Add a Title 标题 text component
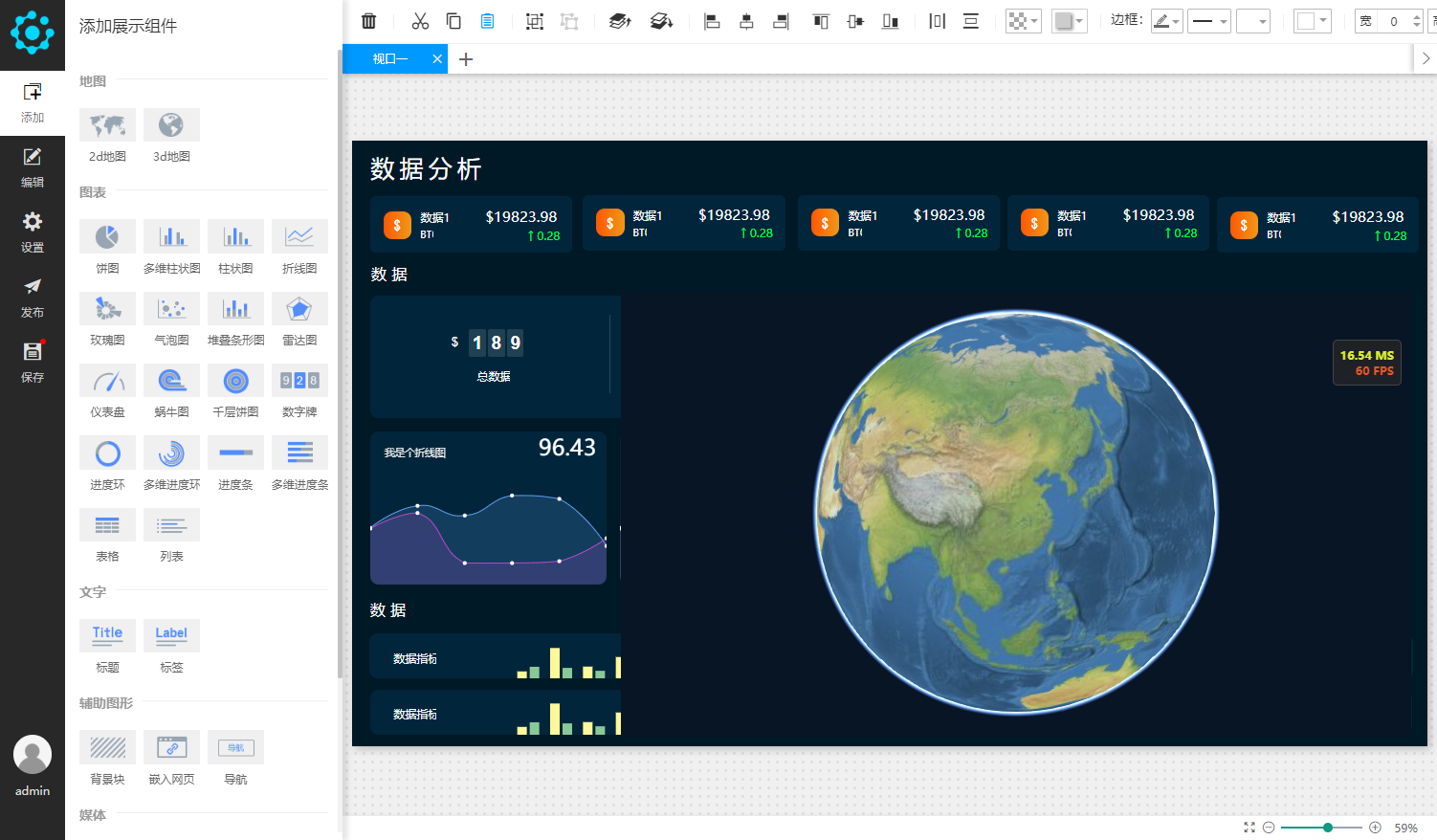Image resolution: width=1437 pixels, height=840 pixels. [x=107, y=647]
